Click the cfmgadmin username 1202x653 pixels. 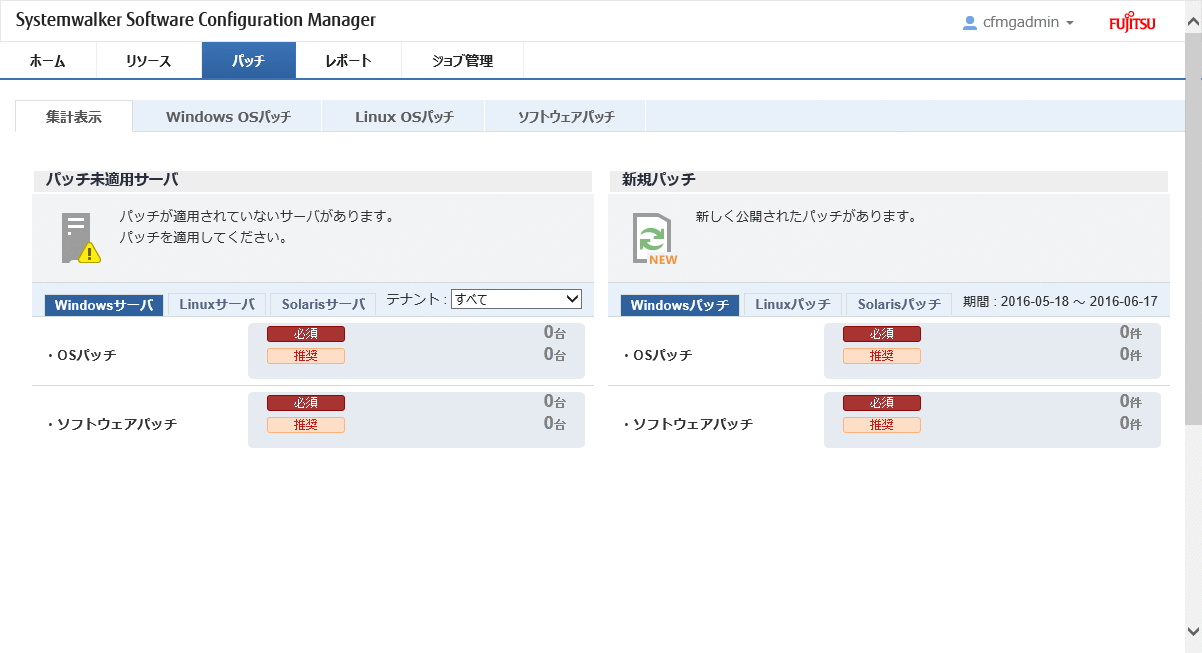click(x=1020, y=22)
